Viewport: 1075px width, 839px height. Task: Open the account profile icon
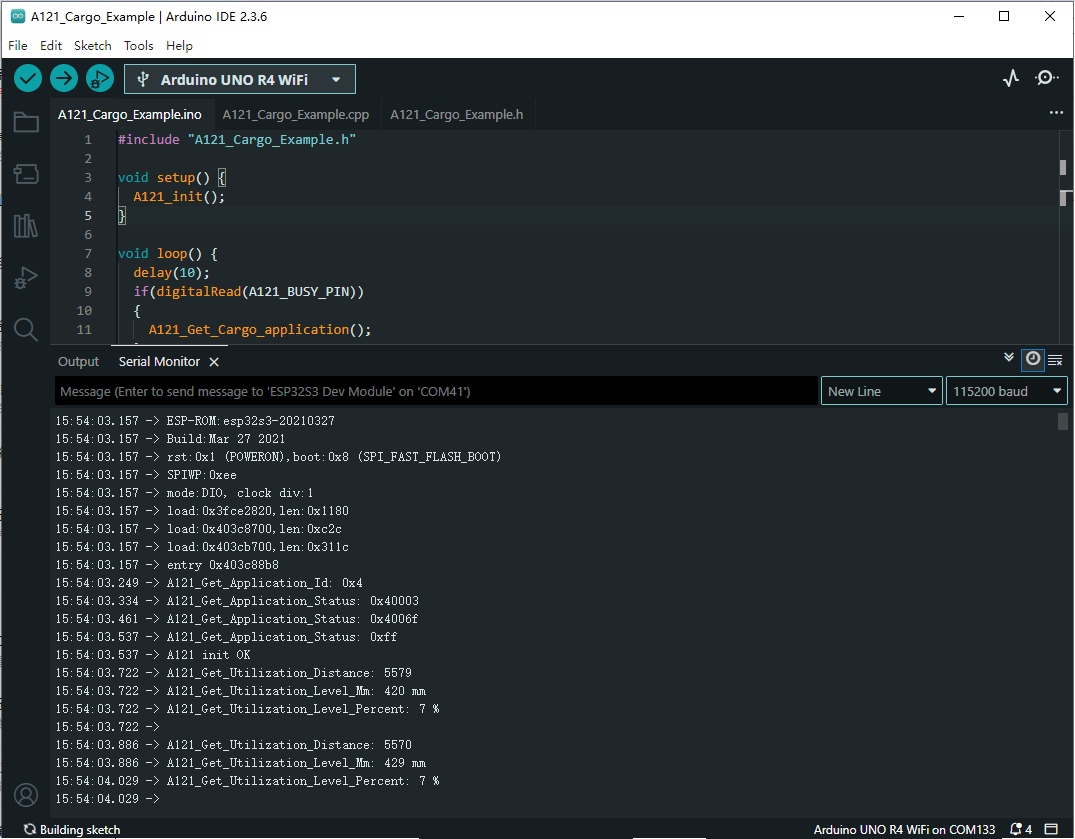pyautogui.click(x=26, y=795)
